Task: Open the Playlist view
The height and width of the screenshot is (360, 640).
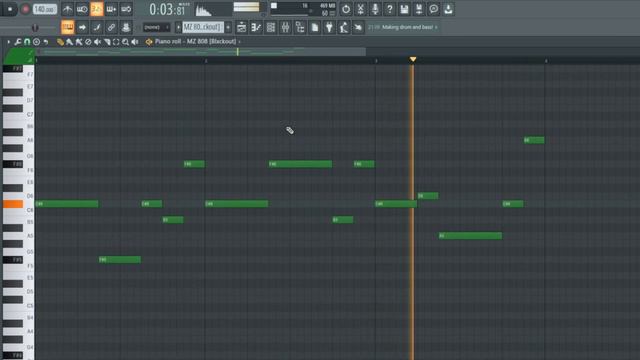Action: pyautogui.click(x=242, y=27)
